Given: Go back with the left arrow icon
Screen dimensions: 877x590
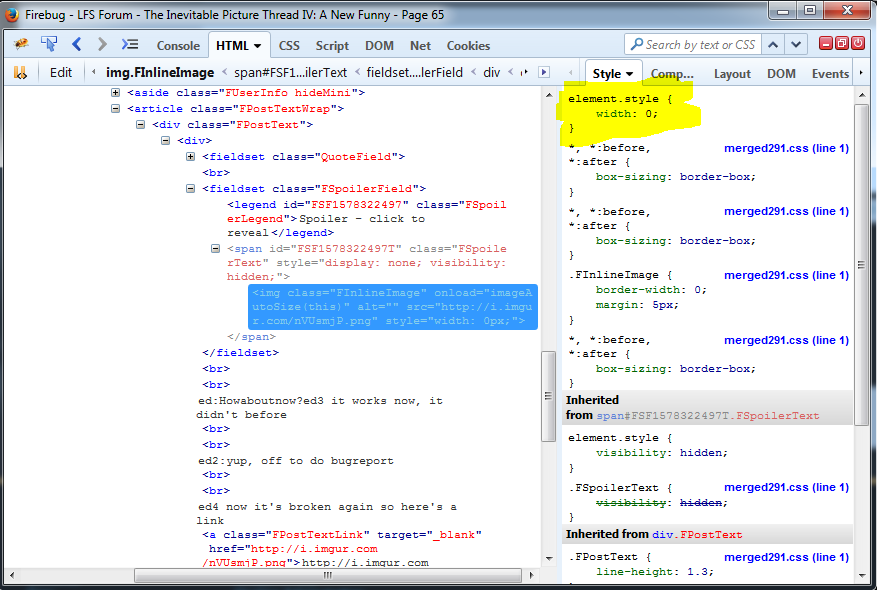Looking at the screenshot, I should click(77, 44).
